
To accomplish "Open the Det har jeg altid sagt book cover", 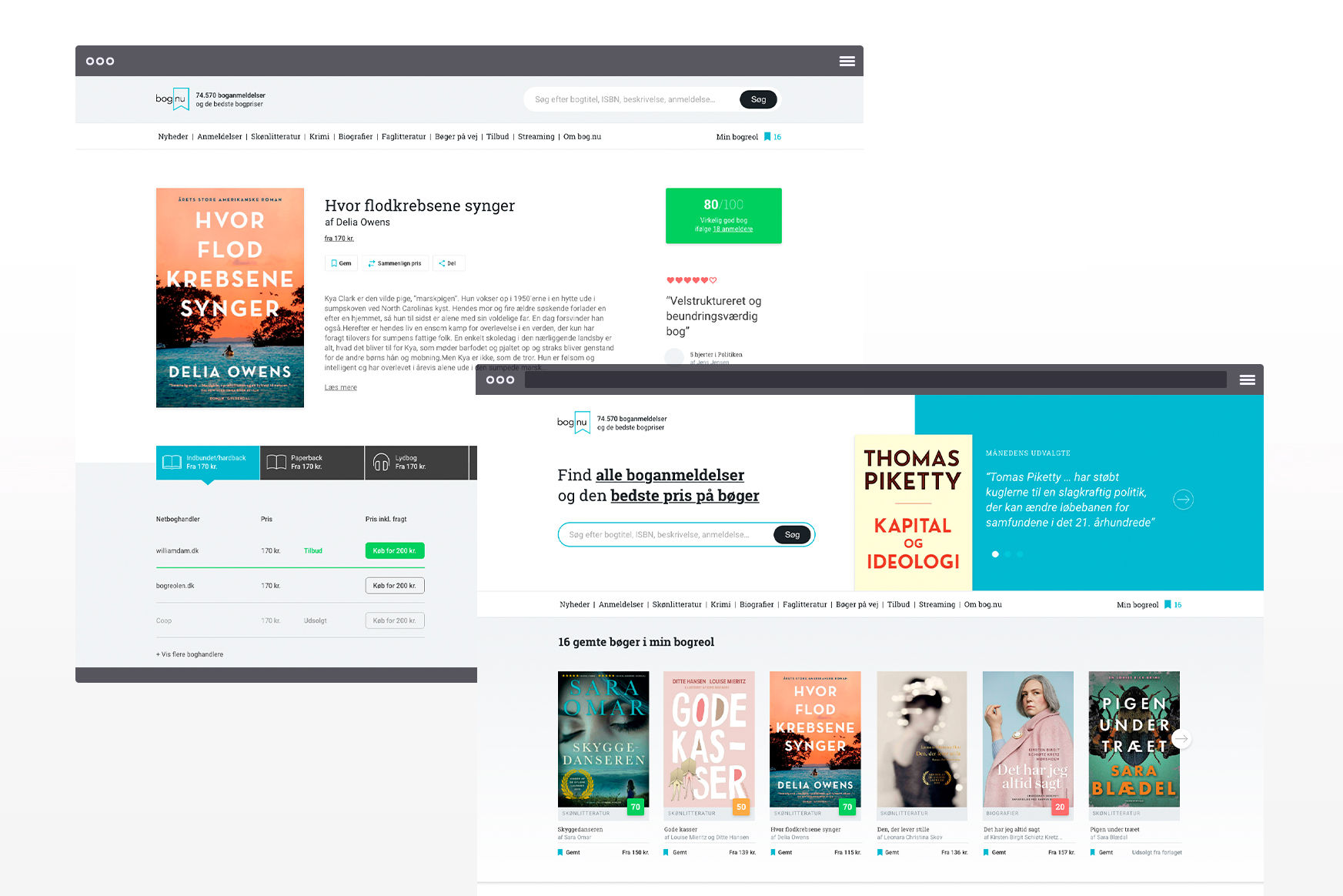I will (1028, 739).
